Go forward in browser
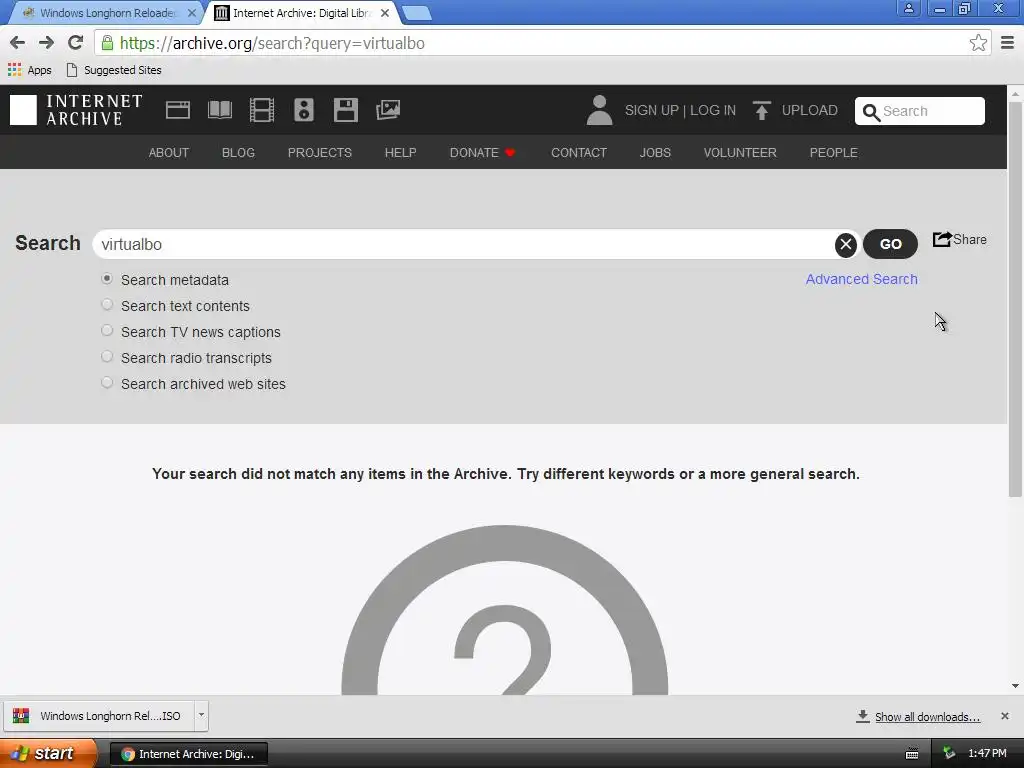The image size is (1024, 768). (46, 43)
